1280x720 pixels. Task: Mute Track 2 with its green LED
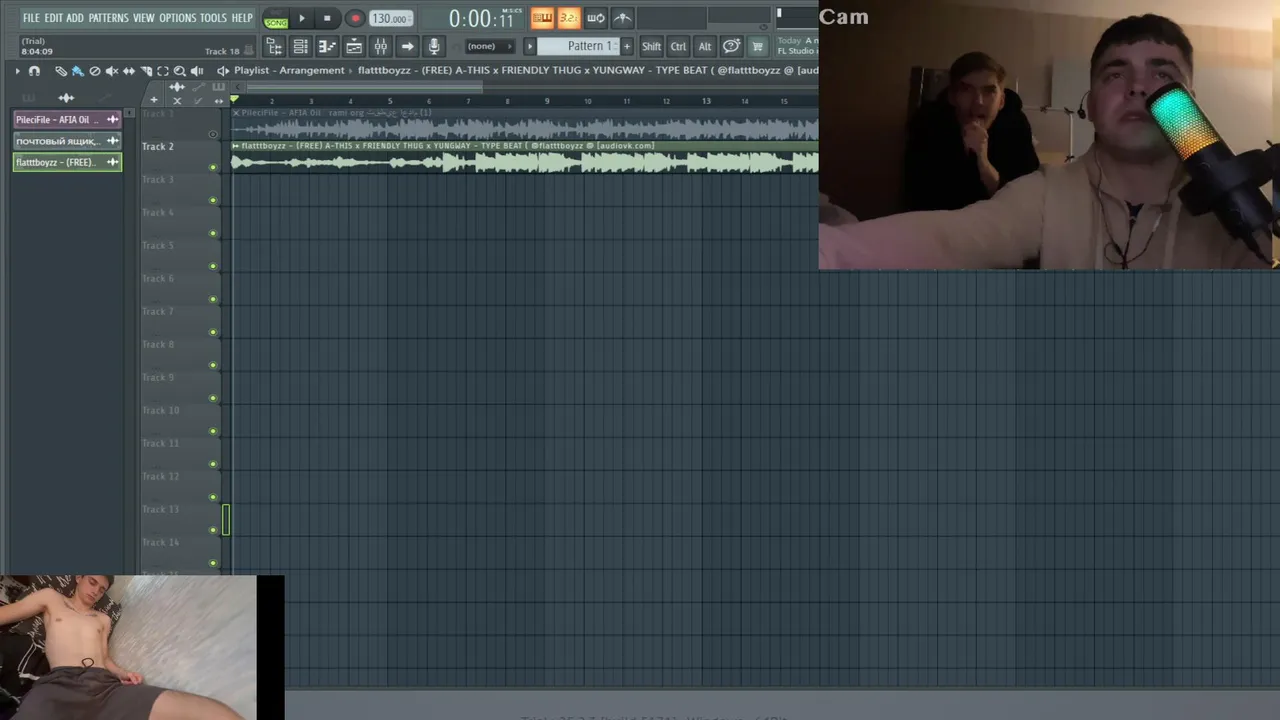212,167
